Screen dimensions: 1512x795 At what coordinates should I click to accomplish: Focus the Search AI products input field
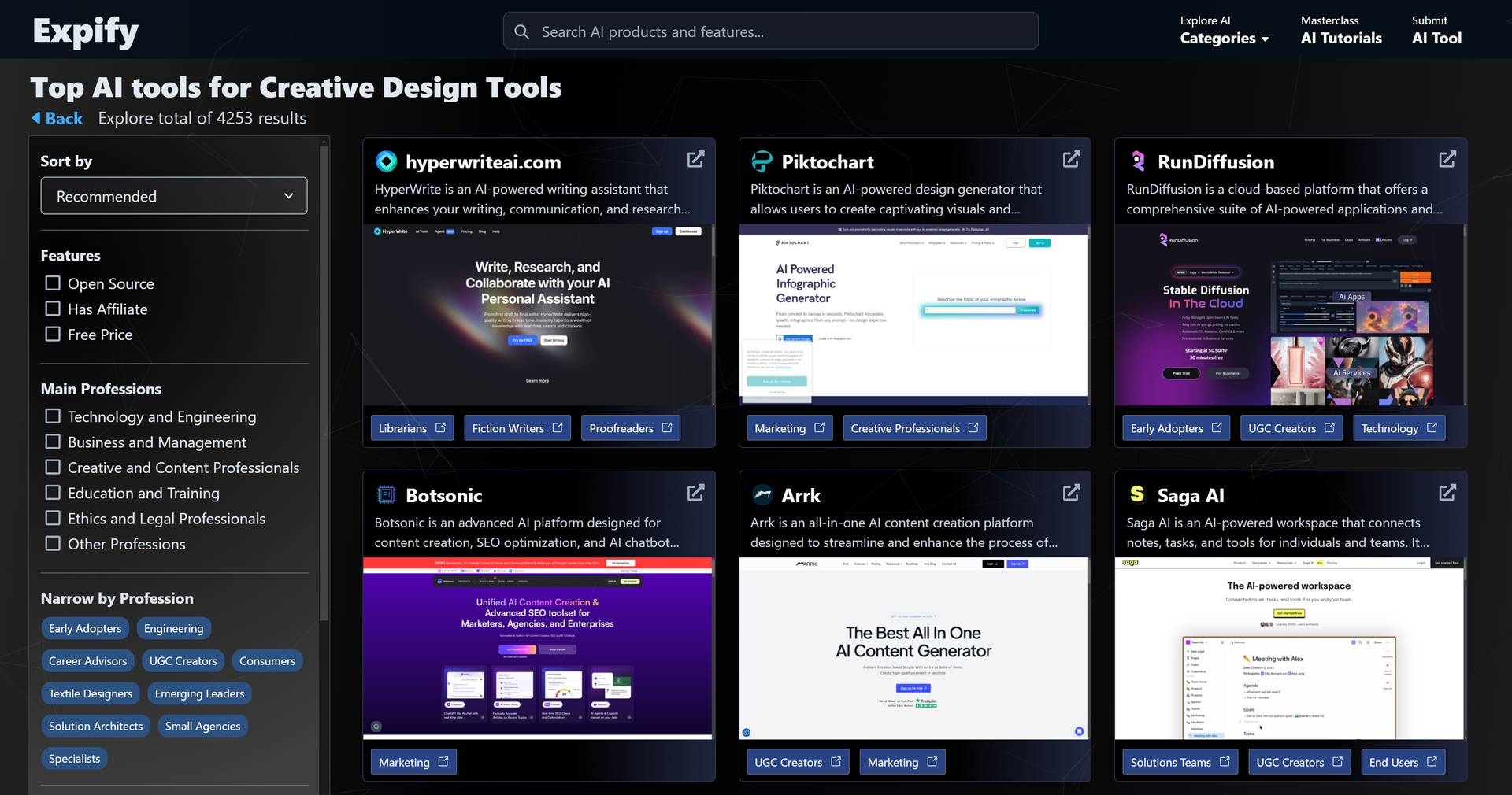(x=770, y=31)
